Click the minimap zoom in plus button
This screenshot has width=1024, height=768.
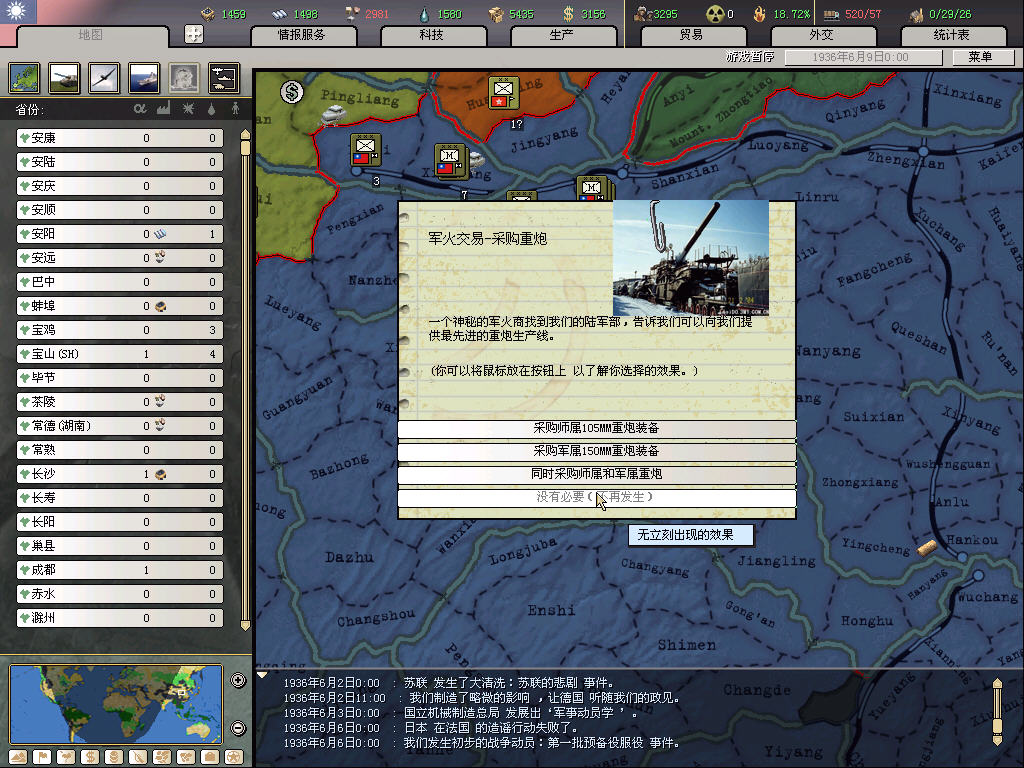[238, 681]
